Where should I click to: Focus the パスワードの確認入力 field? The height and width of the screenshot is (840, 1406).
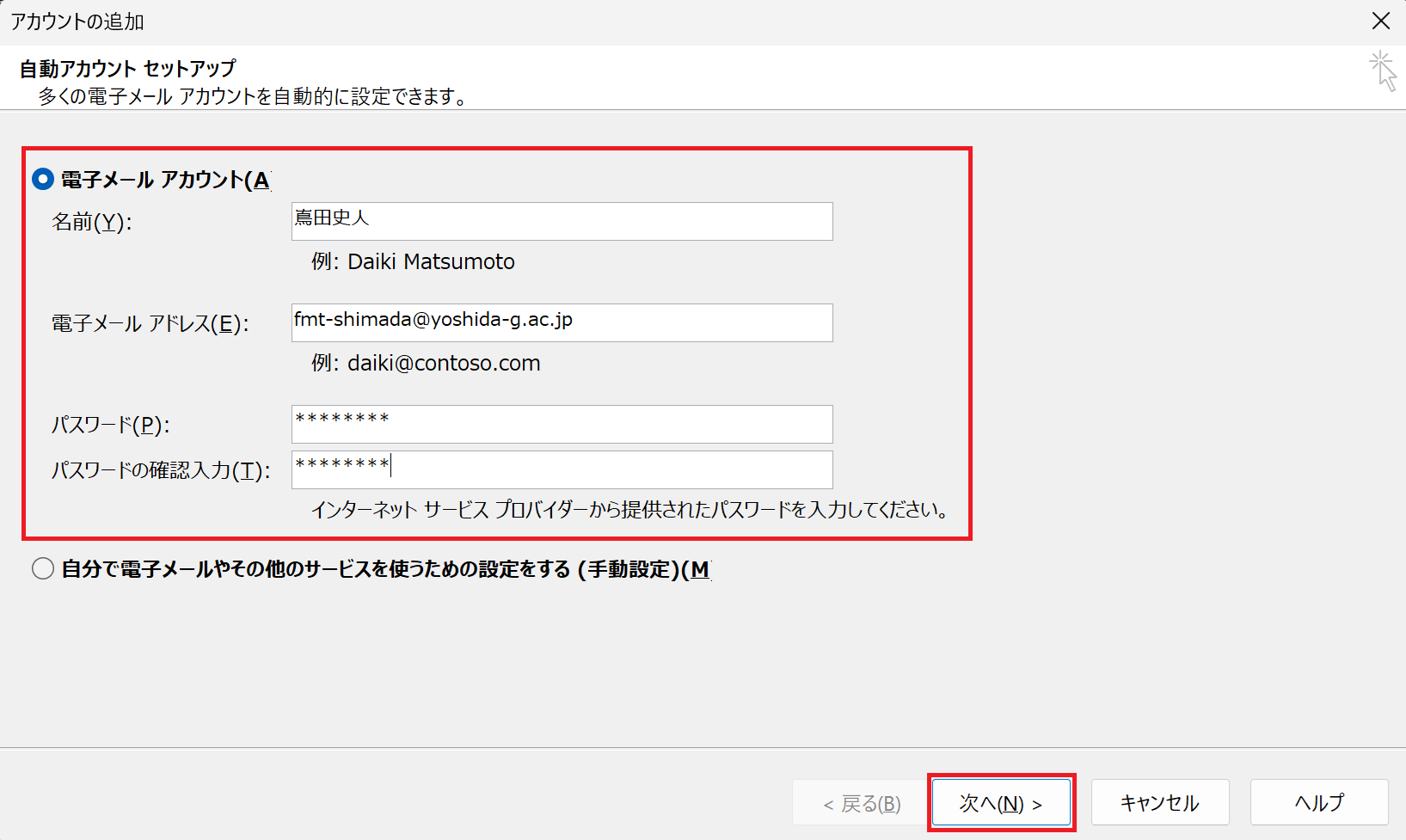(562, 469)
